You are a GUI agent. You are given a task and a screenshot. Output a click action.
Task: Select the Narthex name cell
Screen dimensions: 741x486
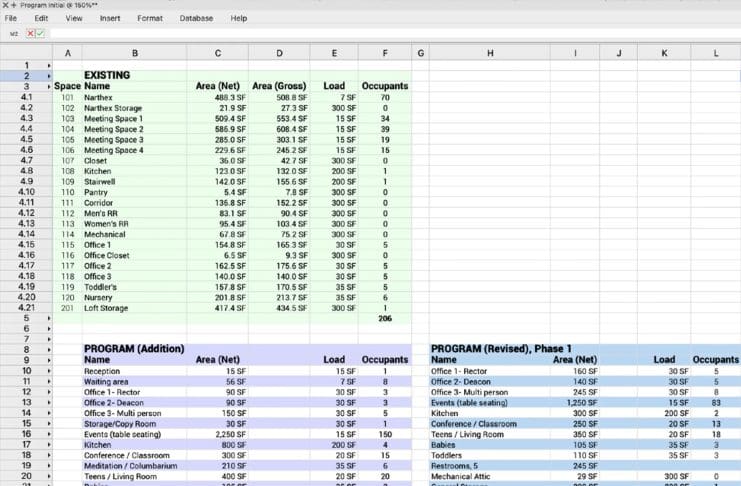[134, 97]
